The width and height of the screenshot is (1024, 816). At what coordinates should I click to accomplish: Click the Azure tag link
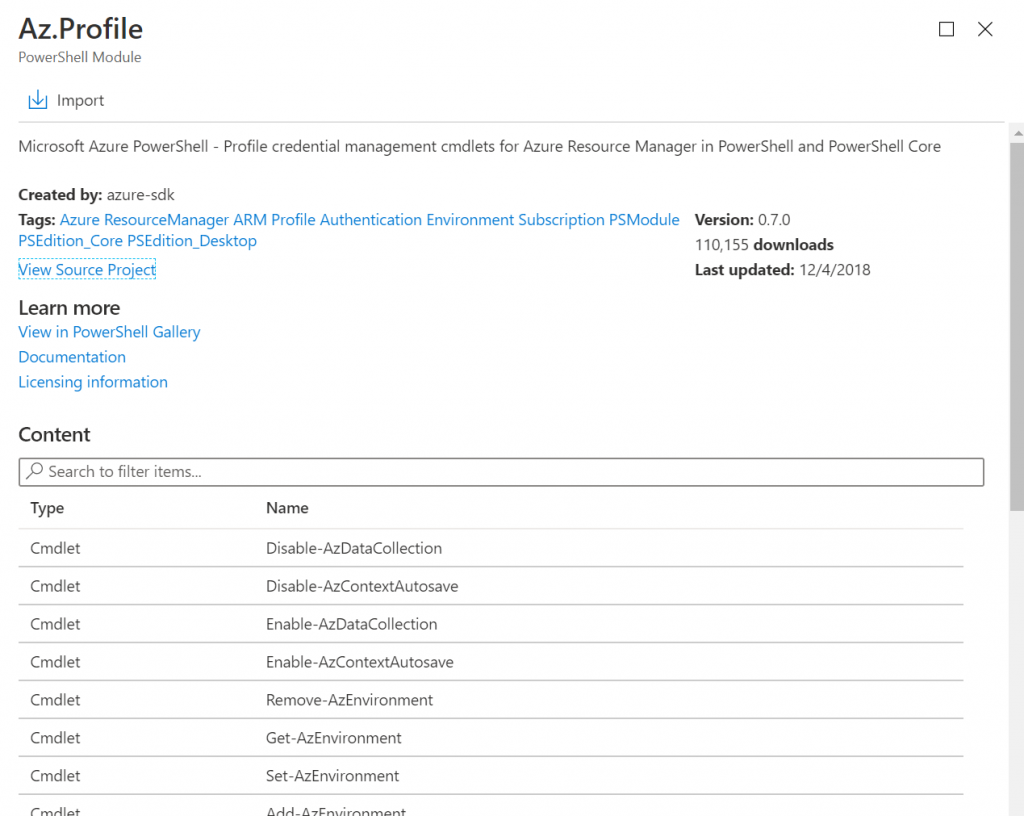click(80, 220)
